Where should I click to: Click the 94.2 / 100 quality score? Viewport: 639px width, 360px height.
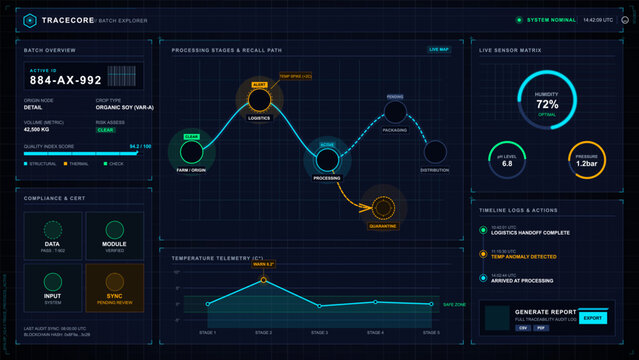pos(141,146)
